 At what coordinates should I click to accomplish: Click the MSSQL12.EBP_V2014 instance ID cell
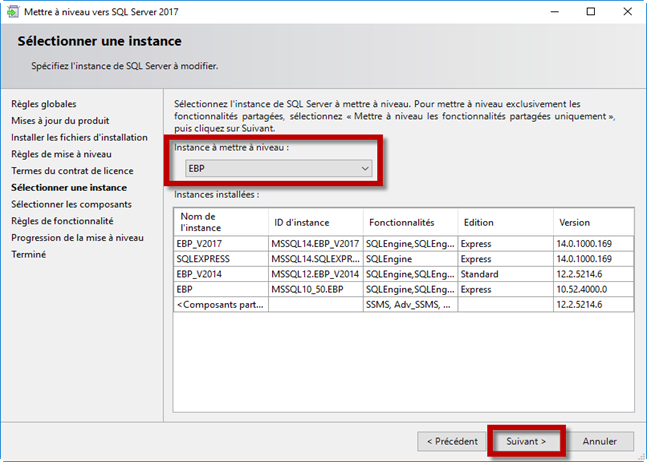[x=316, y=274]
